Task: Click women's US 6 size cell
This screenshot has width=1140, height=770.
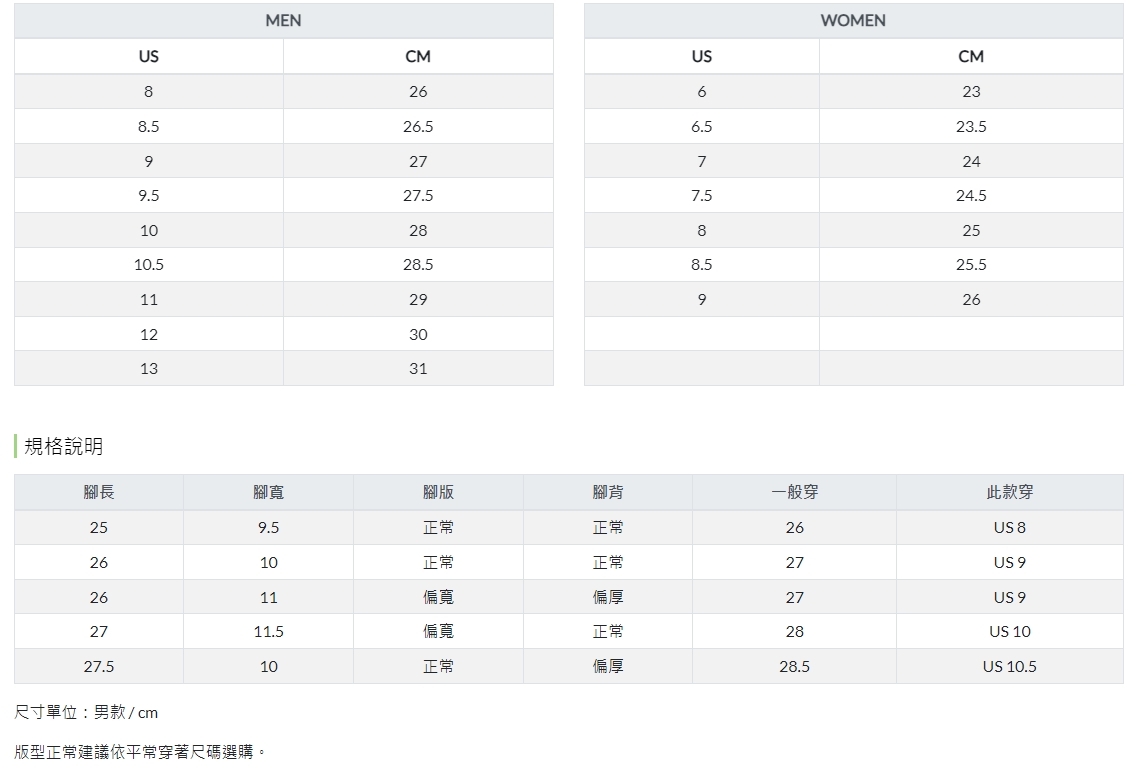Action: point(702,92)
